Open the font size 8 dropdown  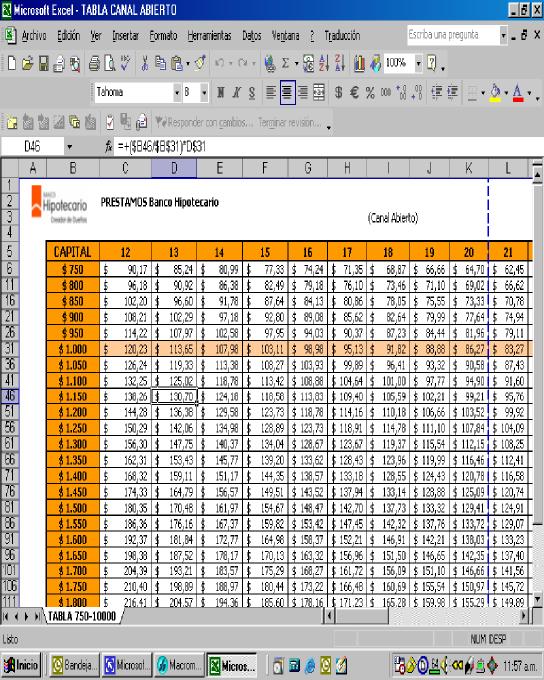[204, 92]
